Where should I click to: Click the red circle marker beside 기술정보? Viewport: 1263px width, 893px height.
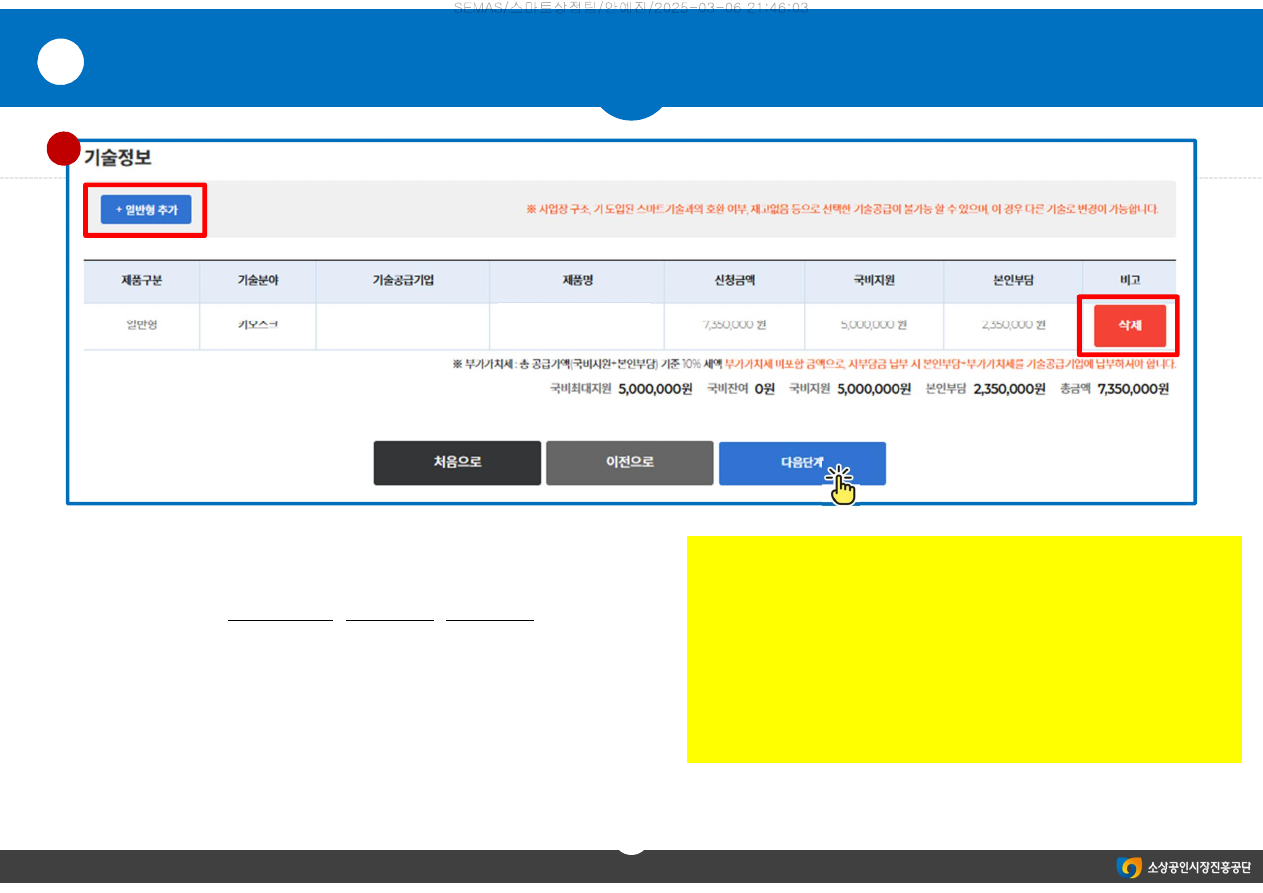click(64, 148)
